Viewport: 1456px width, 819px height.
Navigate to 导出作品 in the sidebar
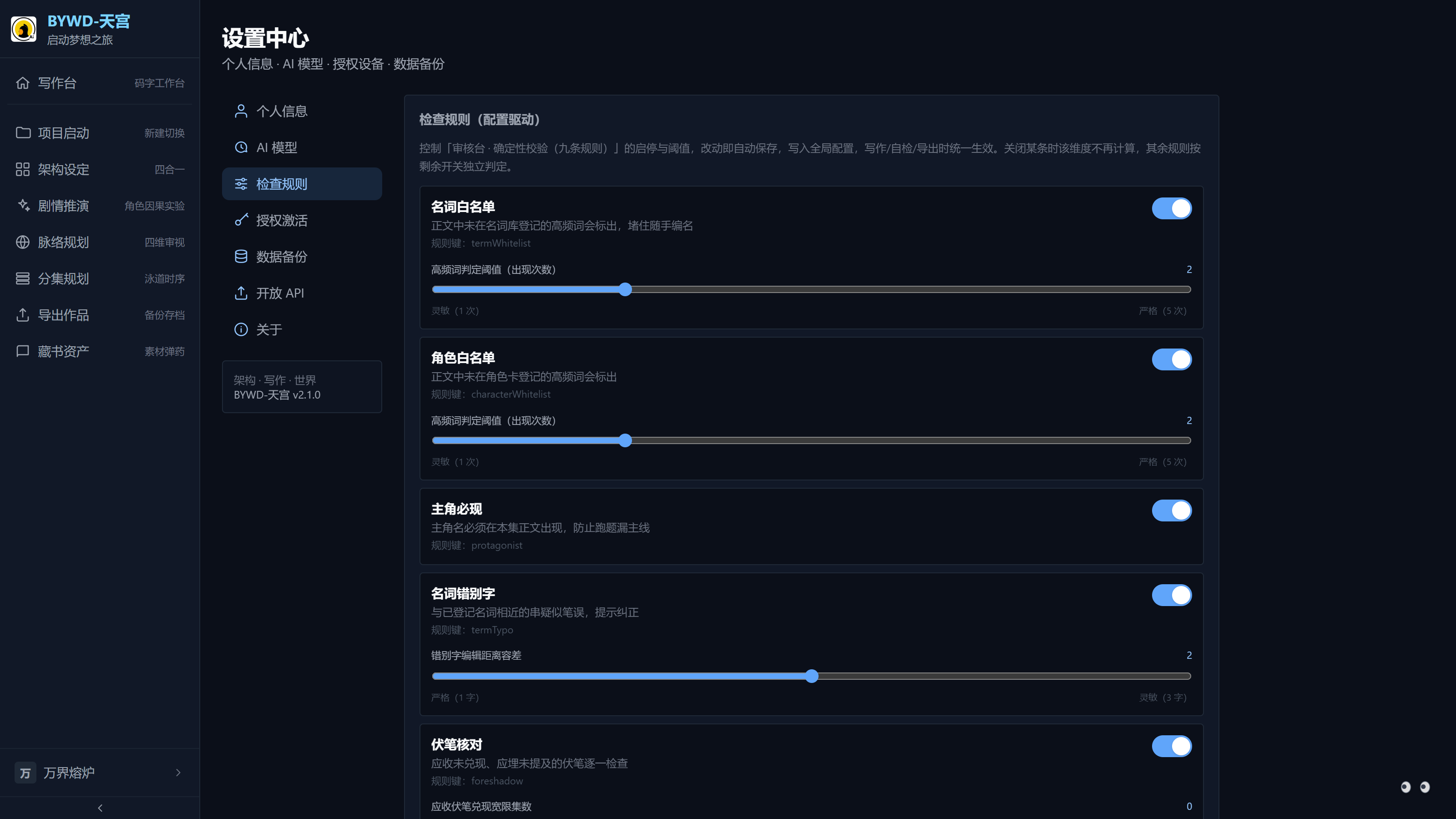(100, 315)
